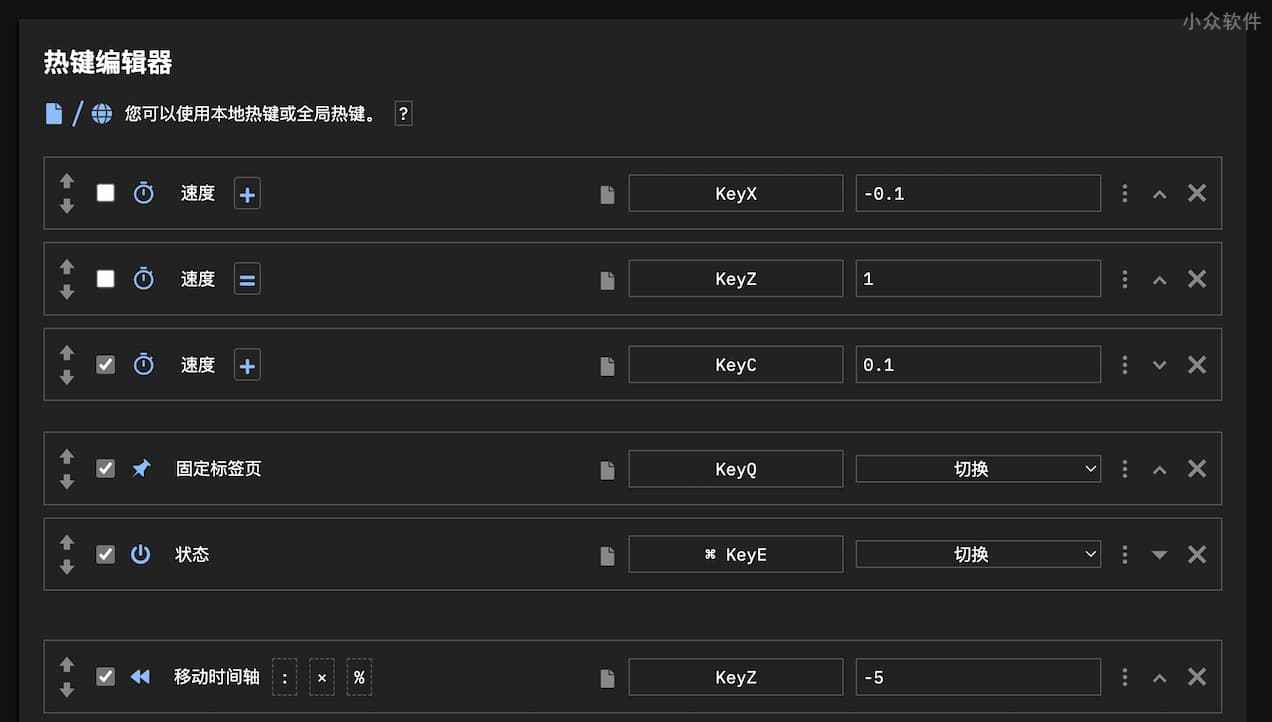1272x722 pixels.
Task: Click the global hotkey globe icon
Action: click(102, 114)
